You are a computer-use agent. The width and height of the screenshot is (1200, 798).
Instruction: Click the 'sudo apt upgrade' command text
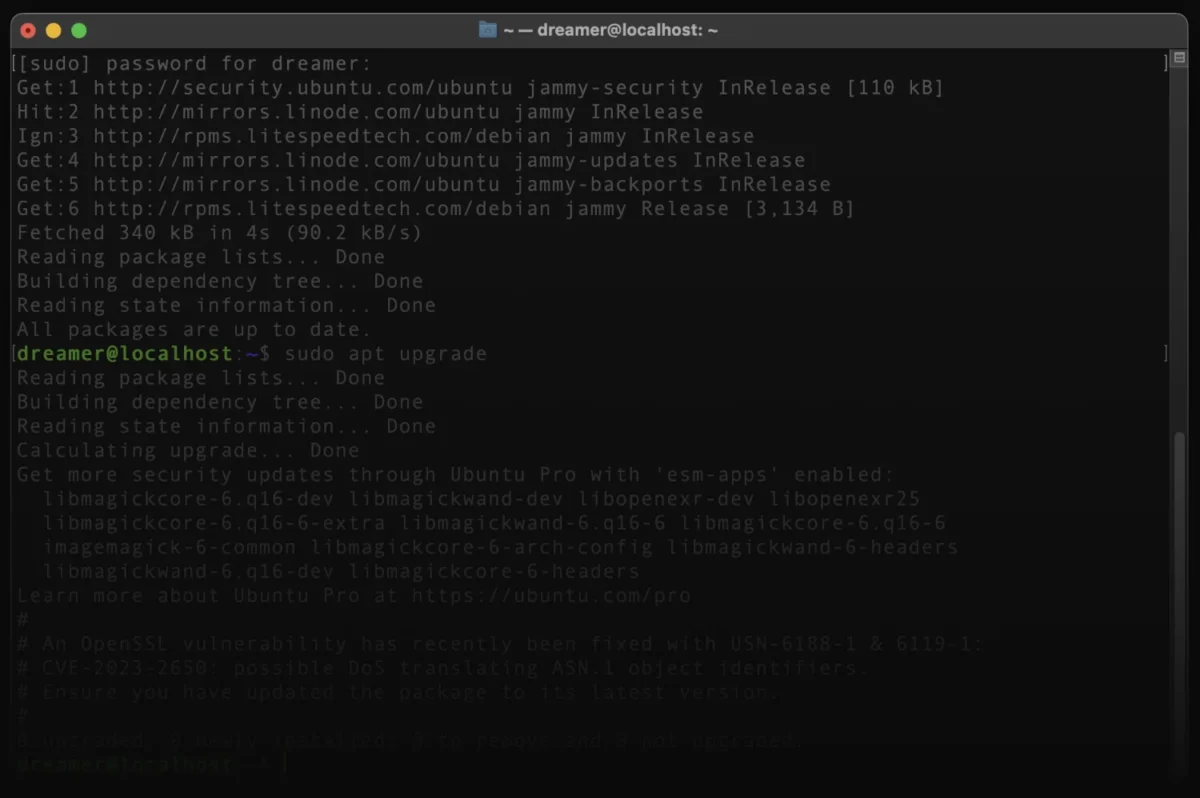coord(386,353)
